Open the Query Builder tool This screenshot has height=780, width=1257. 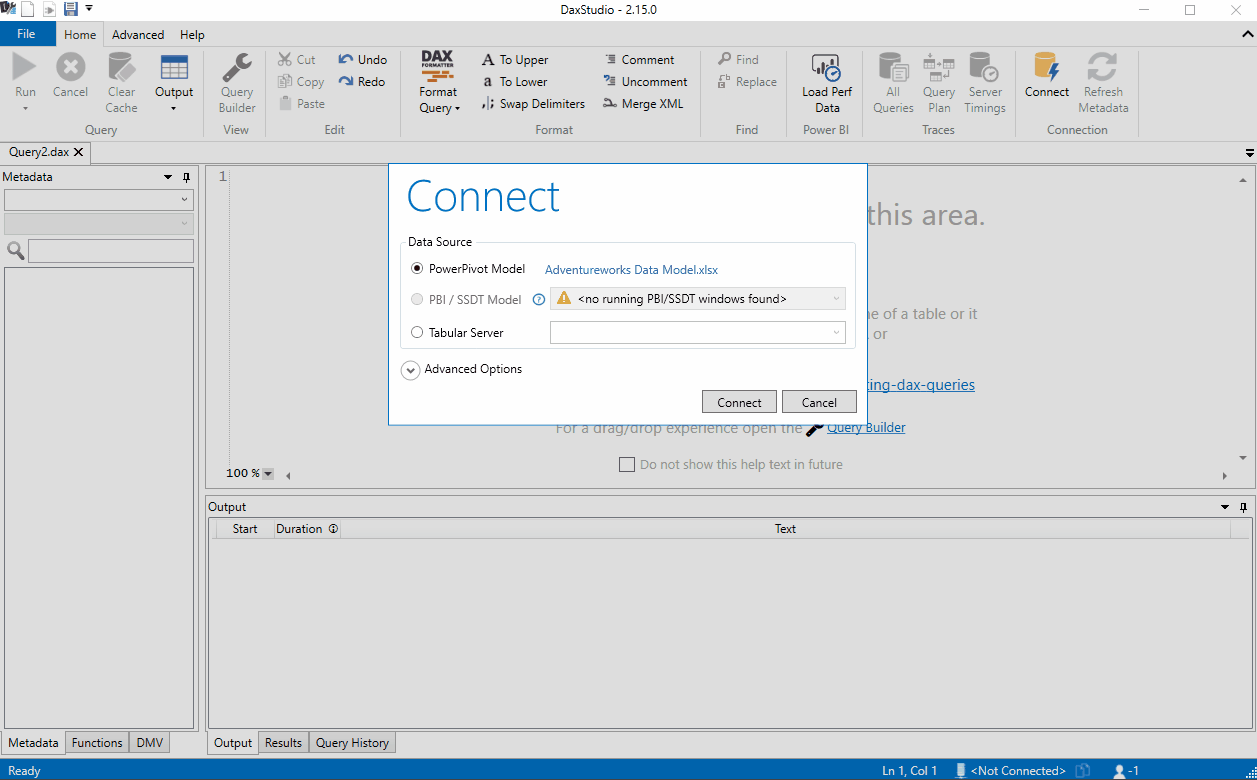click(237, 82)
